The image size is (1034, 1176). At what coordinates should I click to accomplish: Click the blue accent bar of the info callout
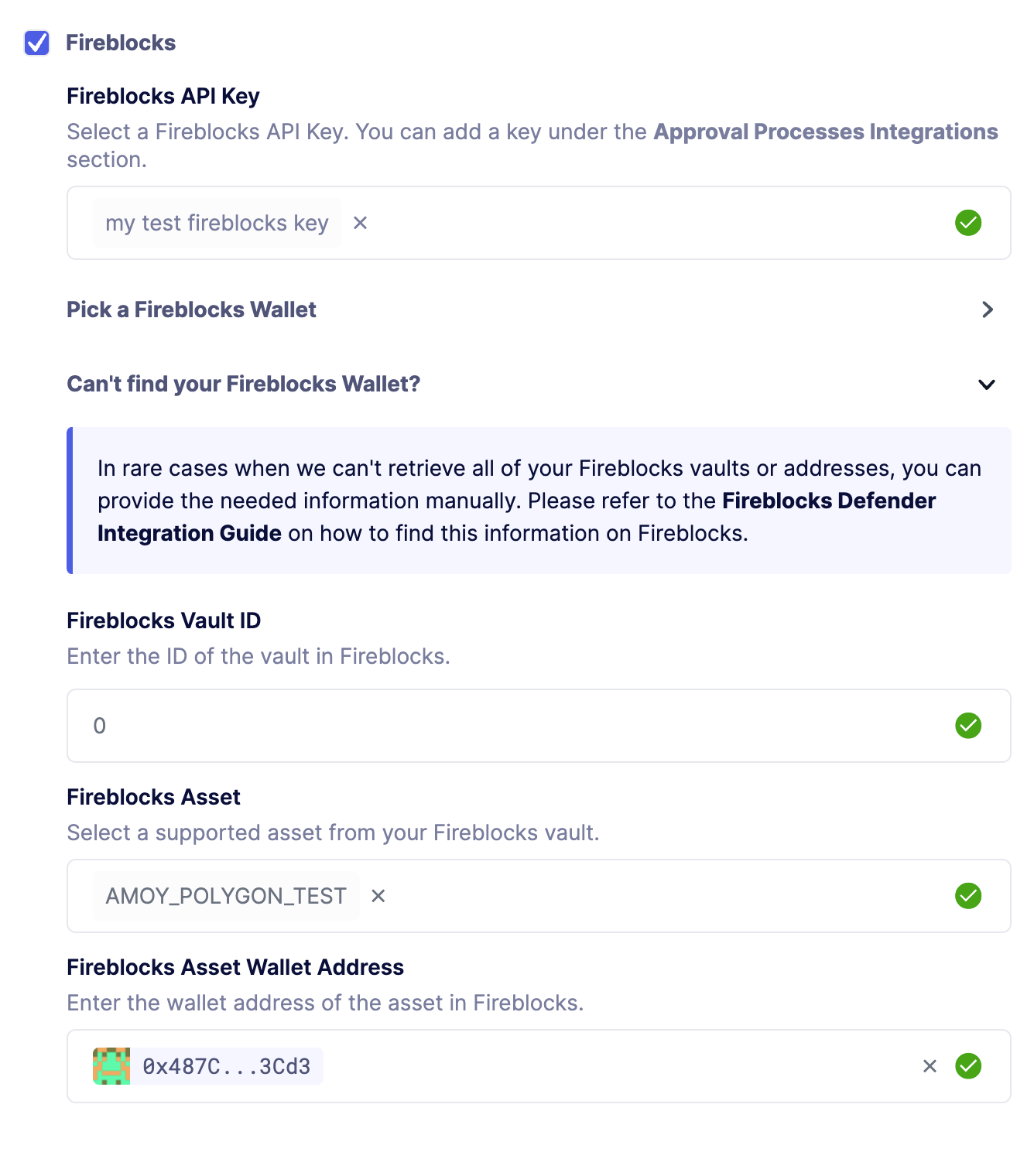coord(70,501)
